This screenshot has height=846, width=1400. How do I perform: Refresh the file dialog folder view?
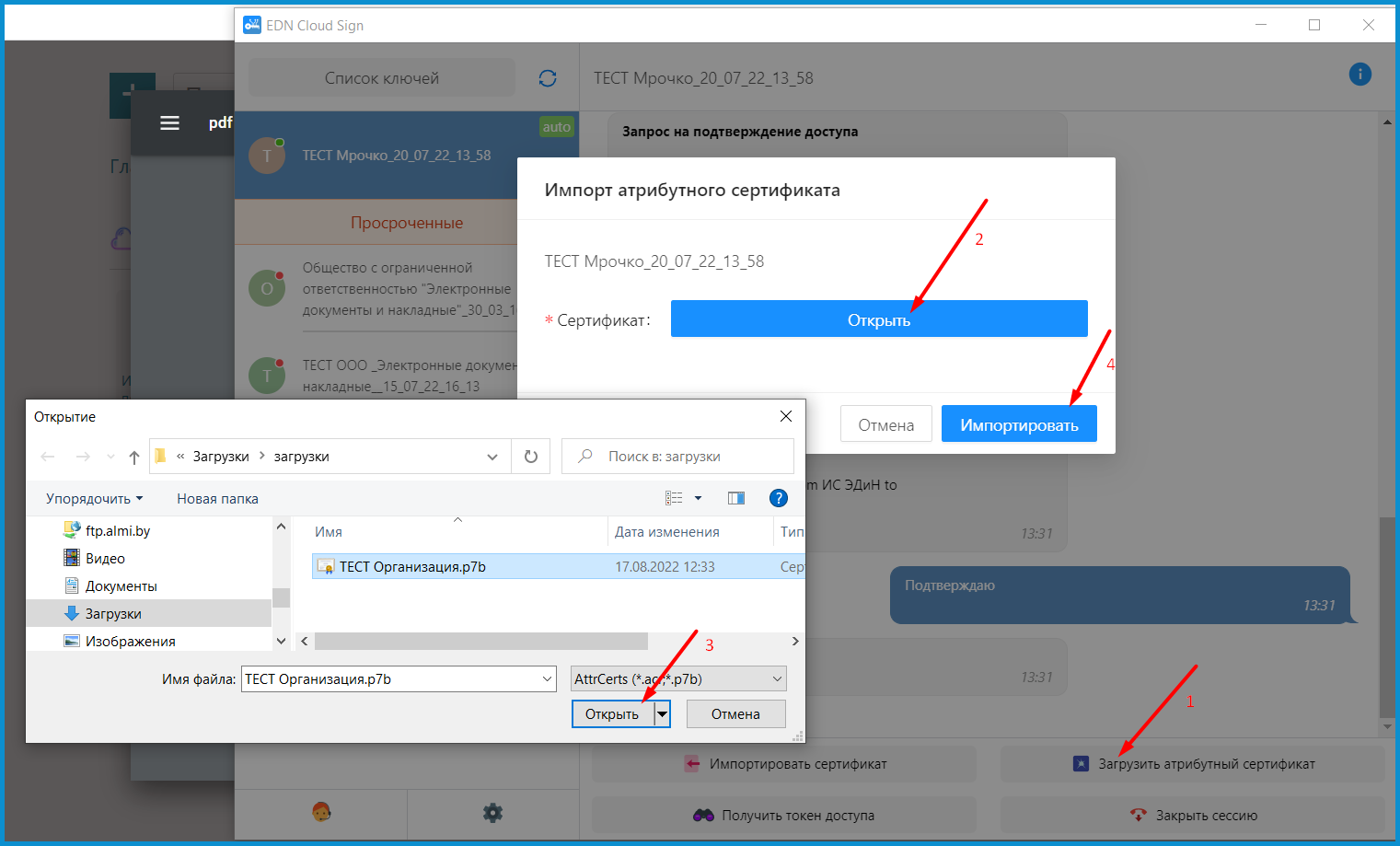[531, 457]
